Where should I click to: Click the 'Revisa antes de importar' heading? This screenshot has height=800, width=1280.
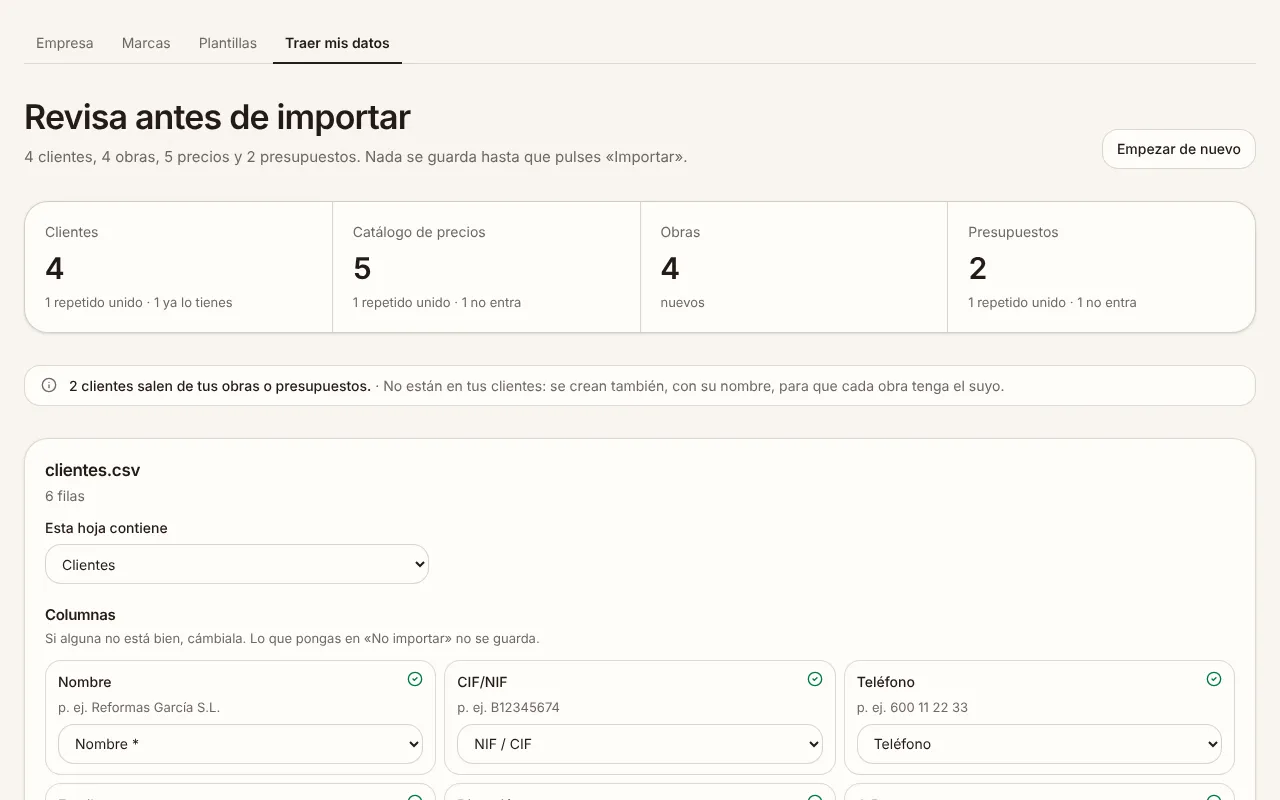point(217,117)
